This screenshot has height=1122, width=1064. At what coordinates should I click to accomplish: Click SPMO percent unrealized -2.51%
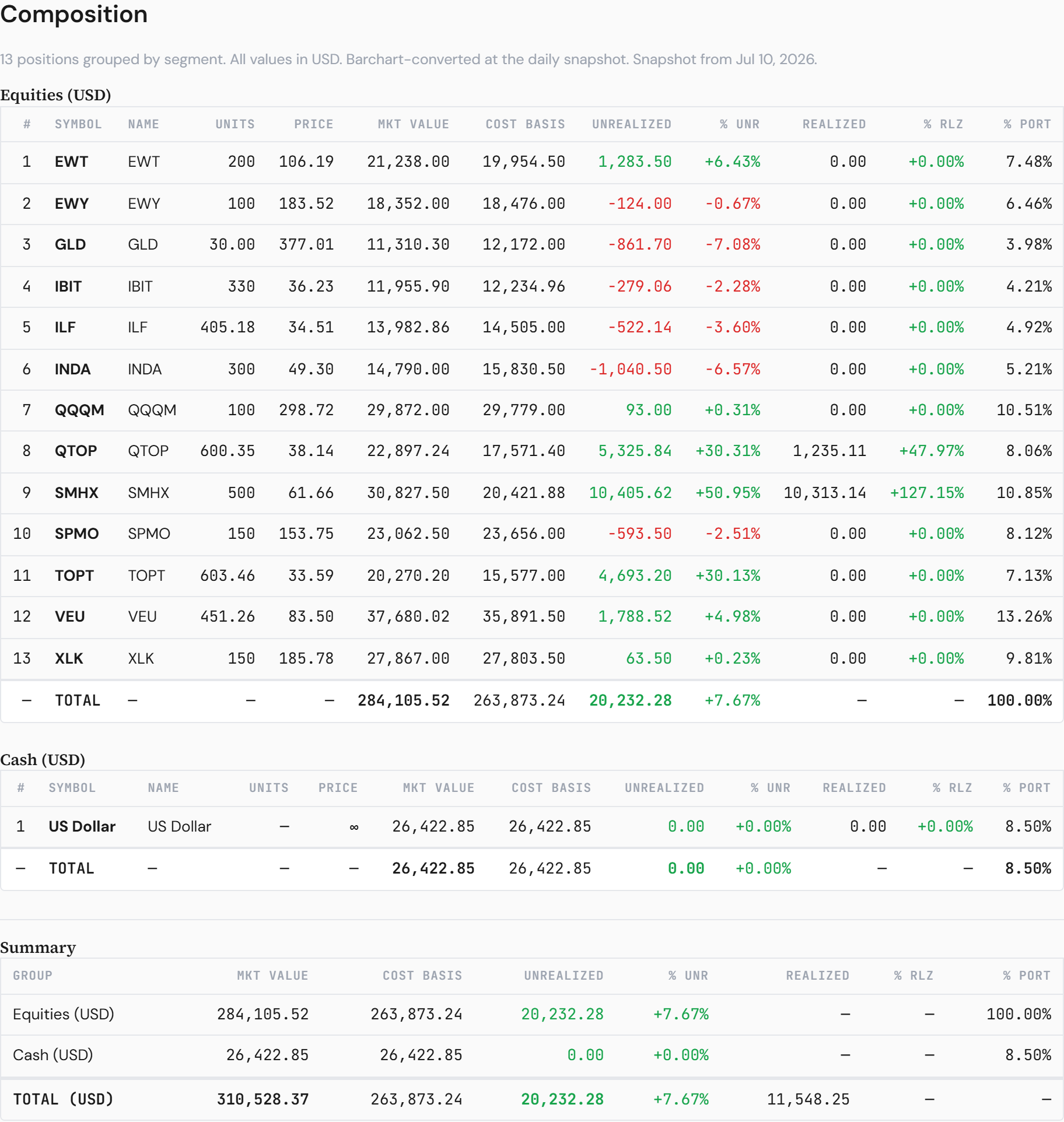pyautogui.click(x=733, y=534)
